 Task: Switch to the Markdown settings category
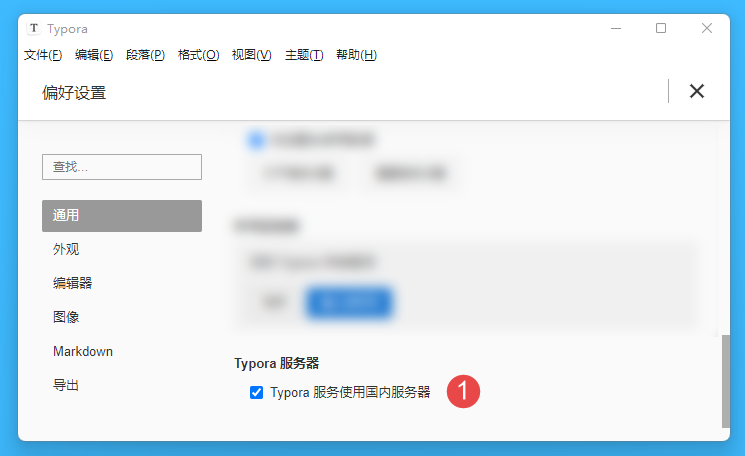pyautogui.click(x=83, y=352)
